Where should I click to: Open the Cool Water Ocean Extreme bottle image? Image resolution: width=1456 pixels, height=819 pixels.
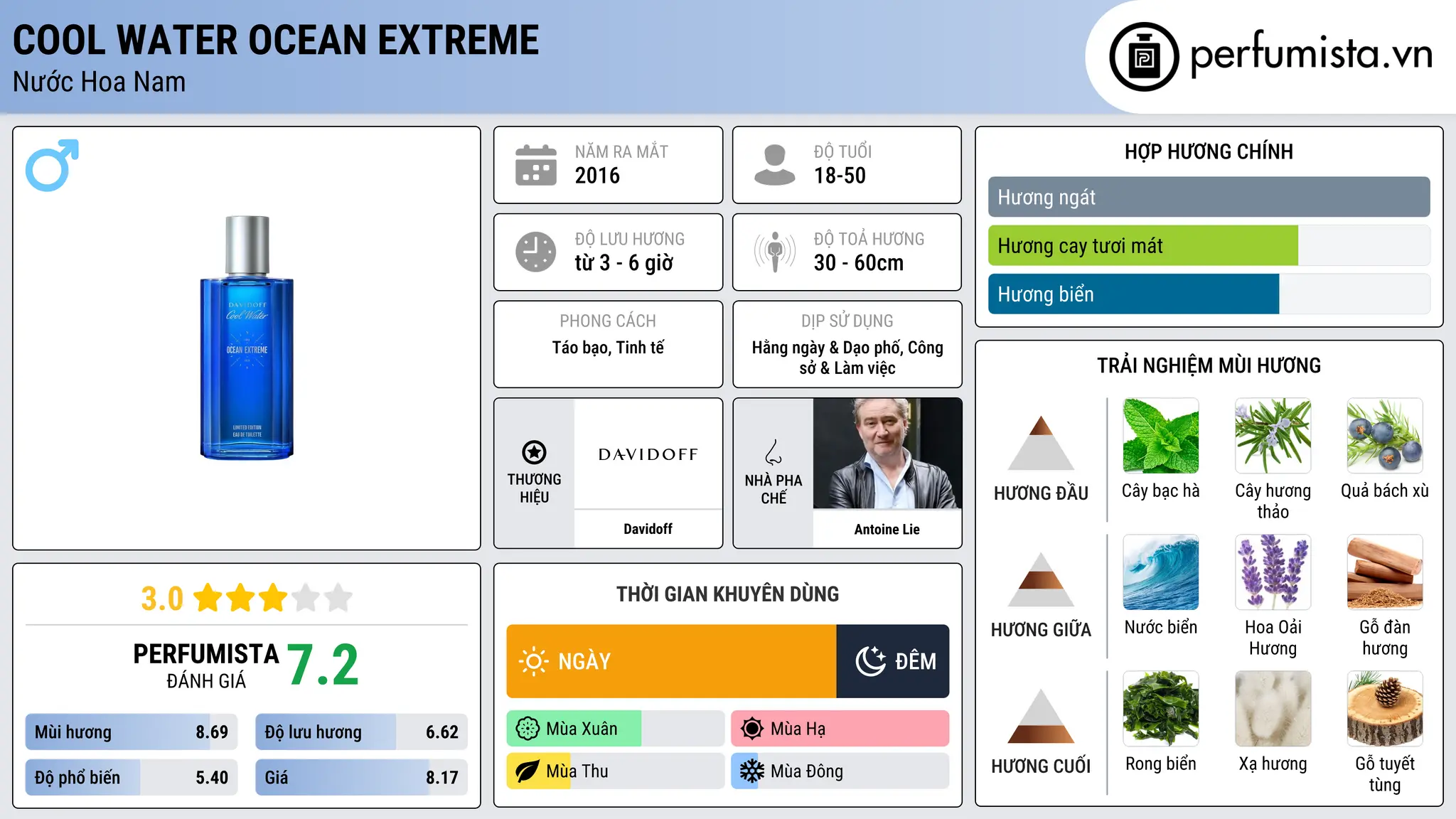[247, 338]
